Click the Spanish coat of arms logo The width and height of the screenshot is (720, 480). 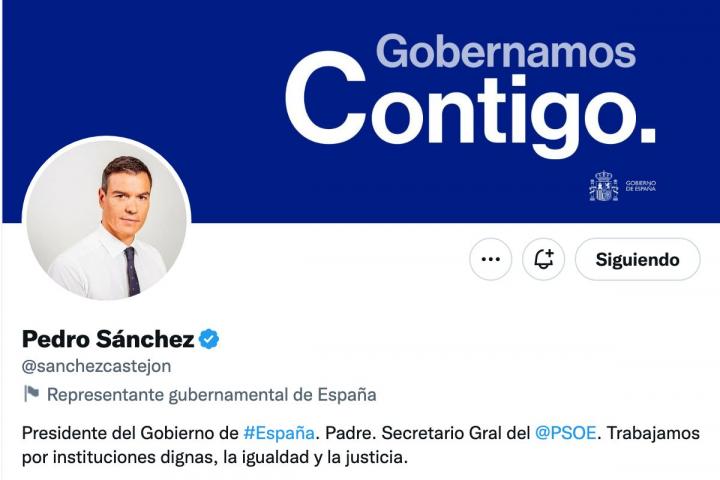[603, 186]
